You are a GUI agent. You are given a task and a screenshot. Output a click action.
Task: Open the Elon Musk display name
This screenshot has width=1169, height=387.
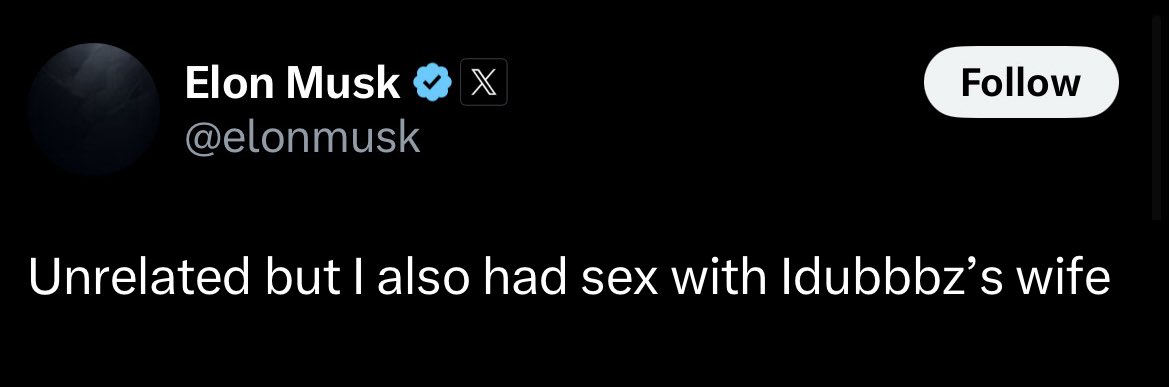(x=292, y=82)
